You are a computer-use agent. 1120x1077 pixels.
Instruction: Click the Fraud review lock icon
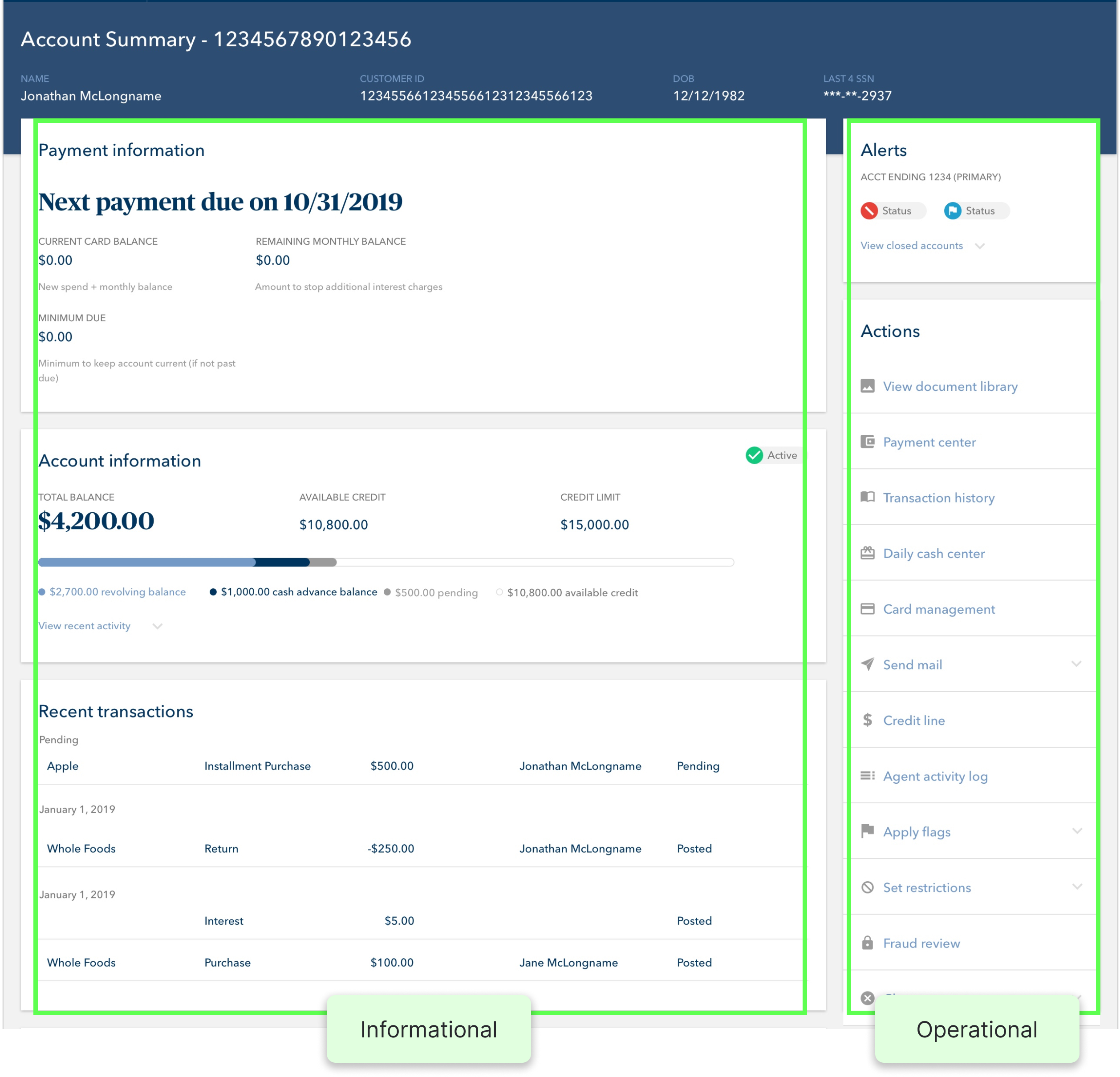tap(868, 943)
